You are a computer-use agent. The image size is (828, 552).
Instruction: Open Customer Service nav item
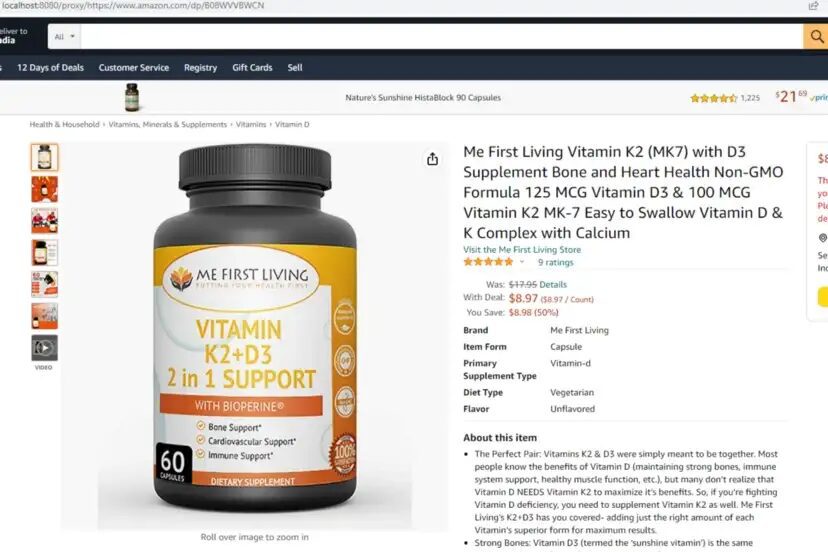click(134, 68)
